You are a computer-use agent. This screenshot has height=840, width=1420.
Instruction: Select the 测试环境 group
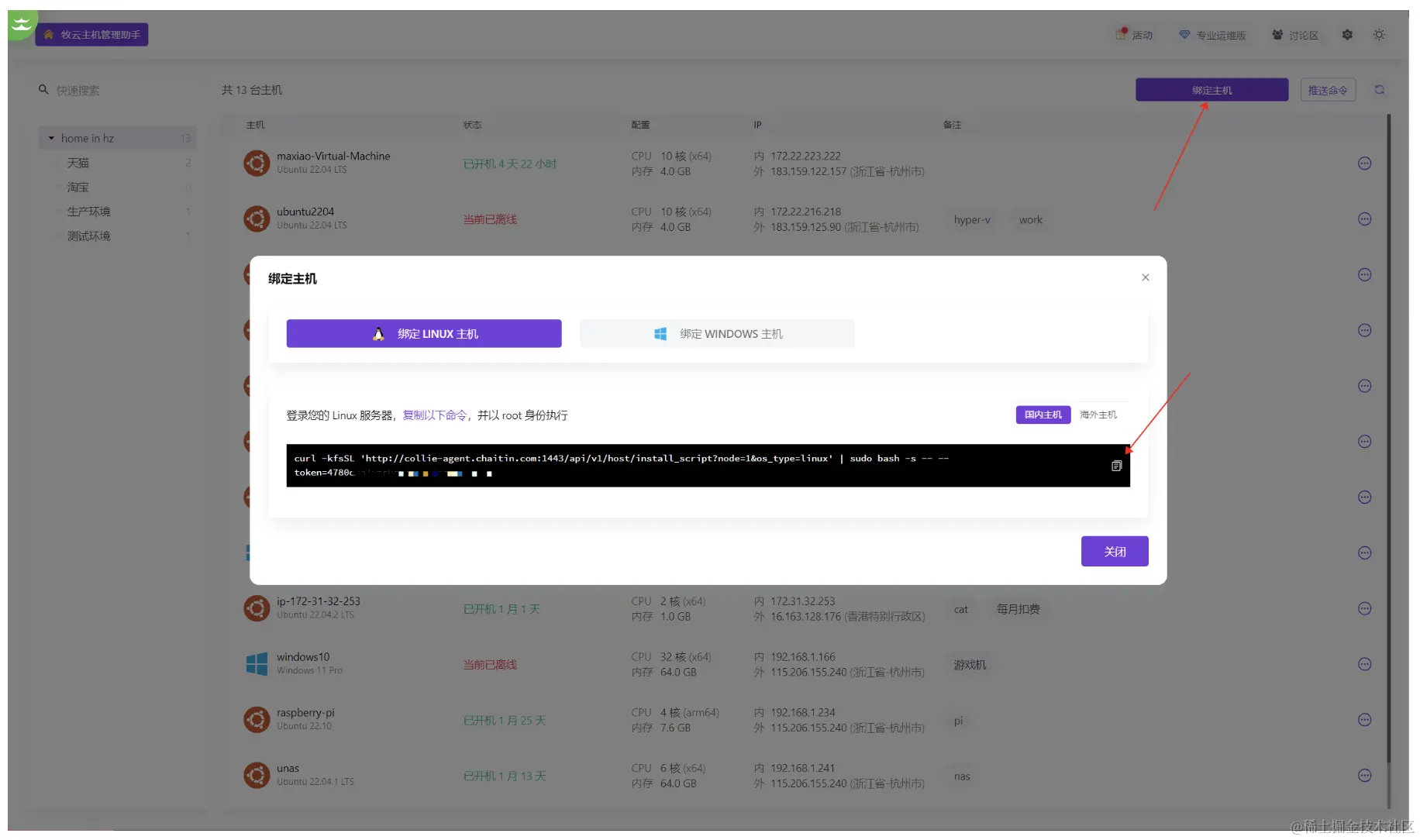coord(88,236)
